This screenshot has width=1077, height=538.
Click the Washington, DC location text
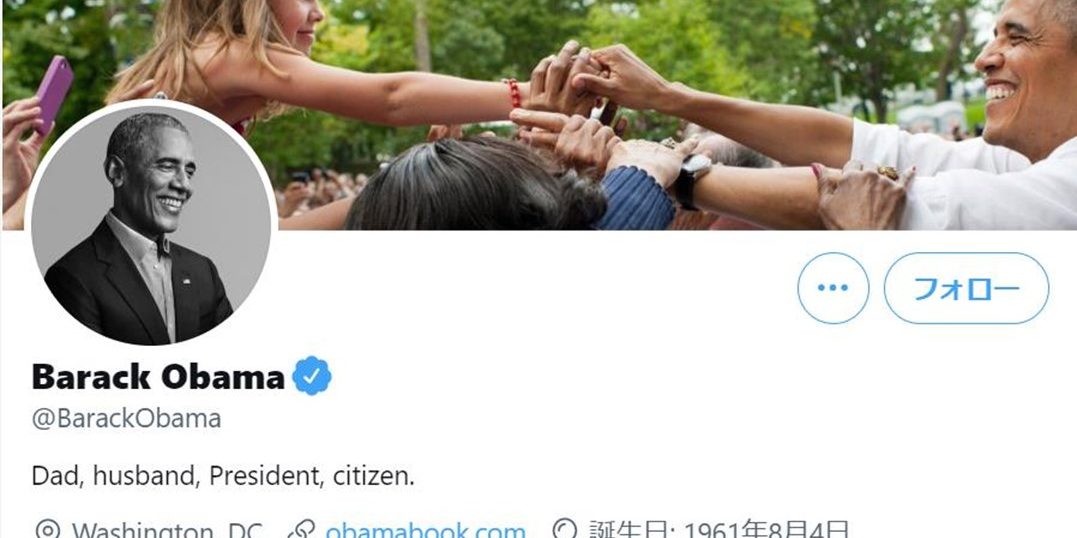(167, 531)
